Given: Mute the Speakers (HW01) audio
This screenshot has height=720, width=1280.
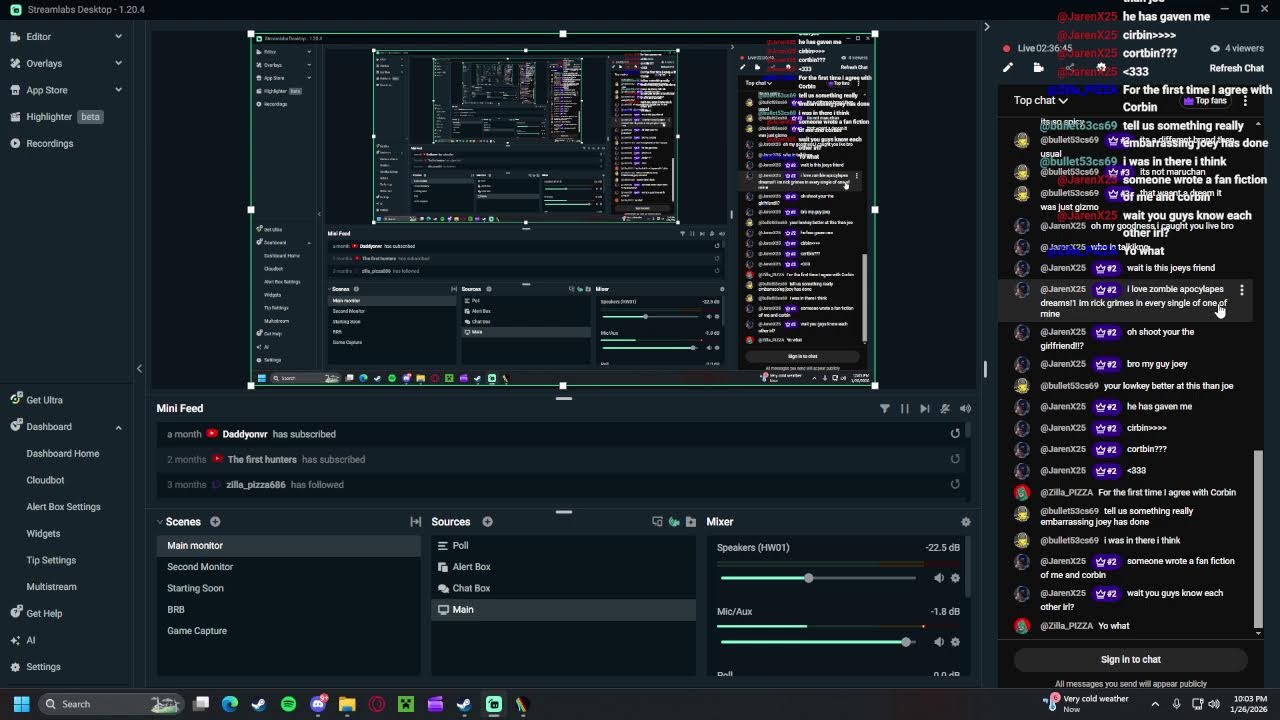Looking at the screenshot, I should coord(938,578).
